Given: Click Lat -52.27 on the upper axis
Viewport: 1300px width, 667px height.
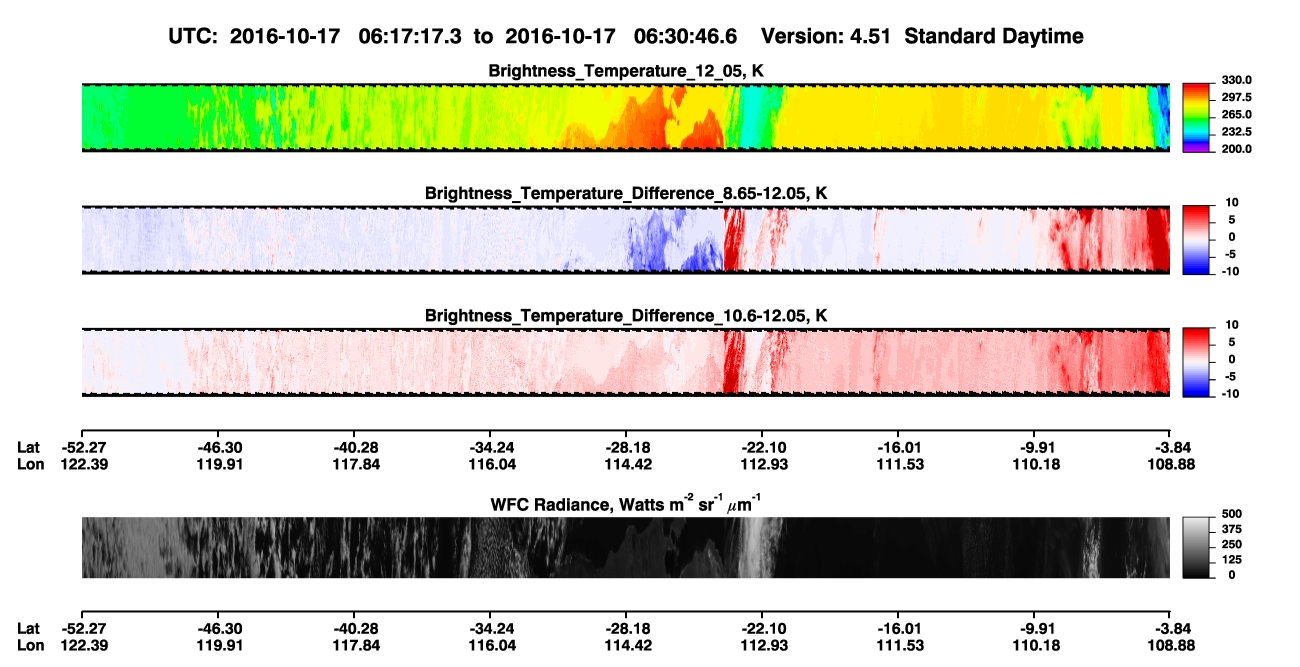Looking at the screenshot, I should click(x=82, y=448).
